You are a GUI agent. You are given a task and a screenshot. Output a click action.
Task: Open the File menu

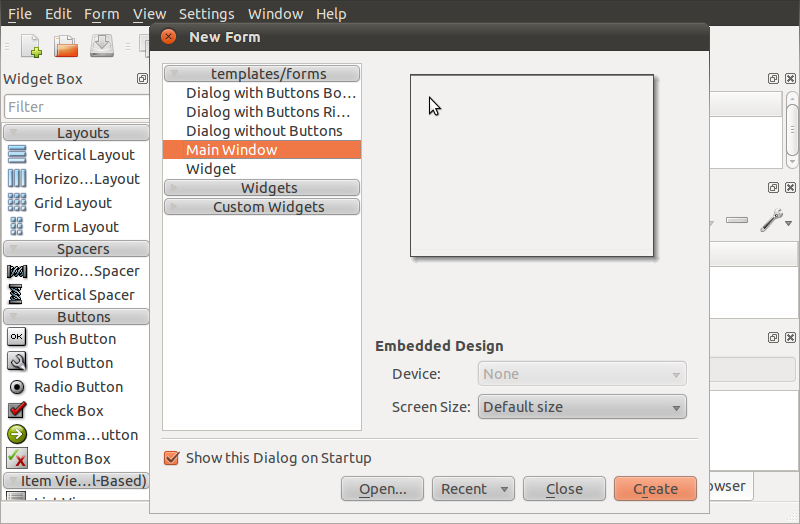[x=20, y=14]
